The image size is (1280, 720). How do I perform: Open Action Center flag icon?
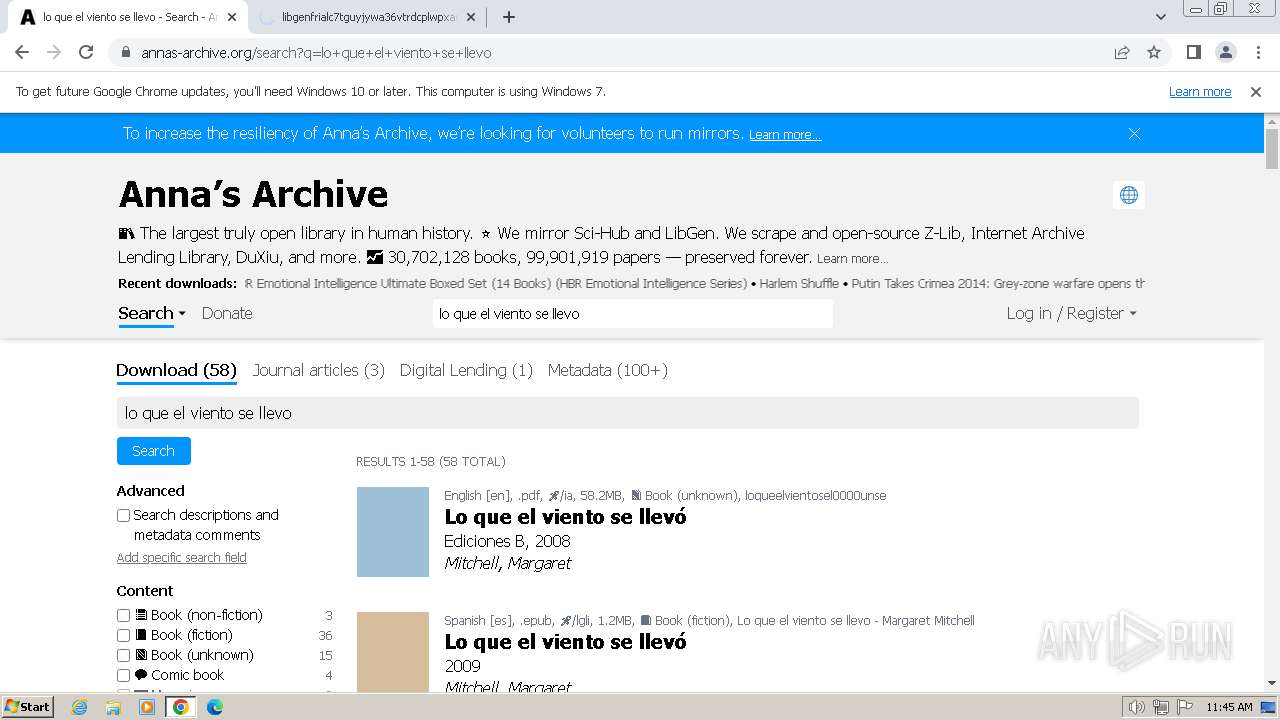[x=1183, y=707]
